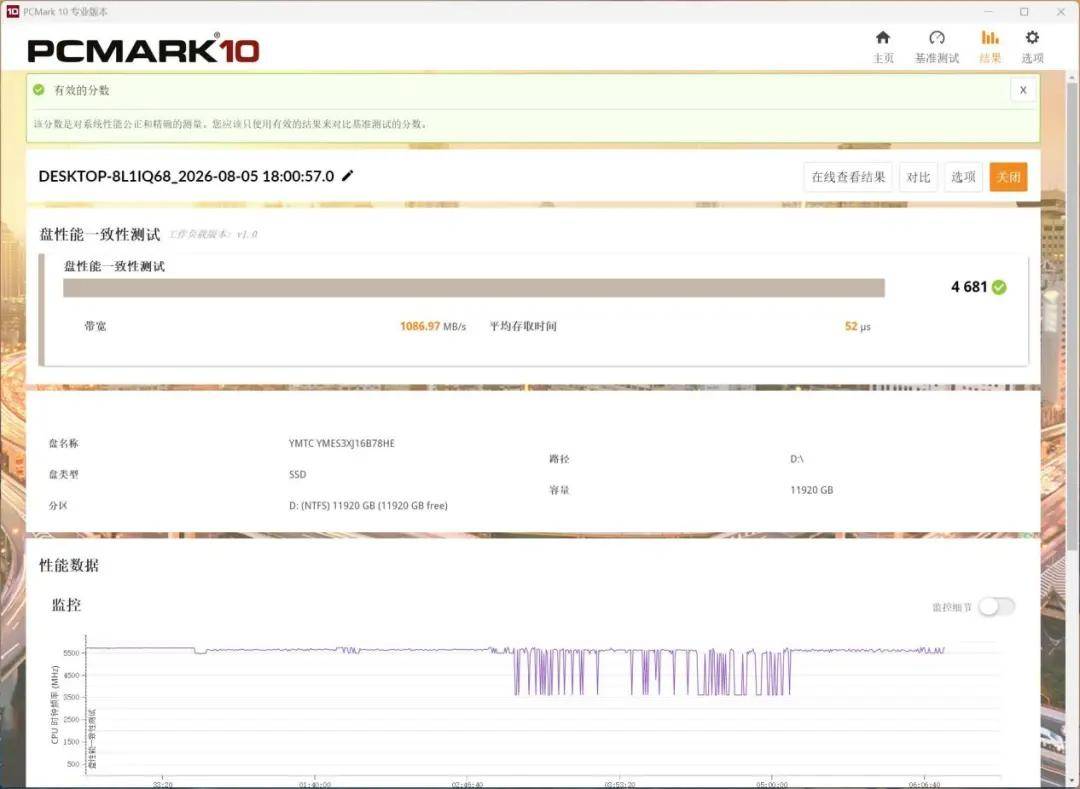1080x789 pixels.
Task: Click the 在线查看结果 button
Action: coord(848,177)
